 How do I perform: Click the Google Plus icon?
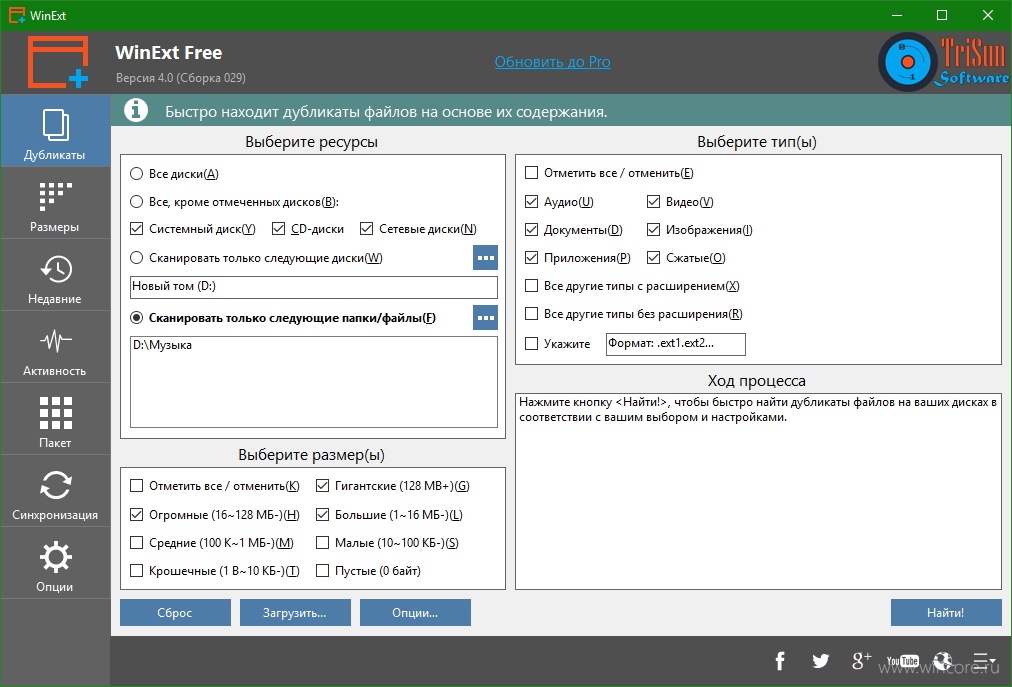click(862, 661)
